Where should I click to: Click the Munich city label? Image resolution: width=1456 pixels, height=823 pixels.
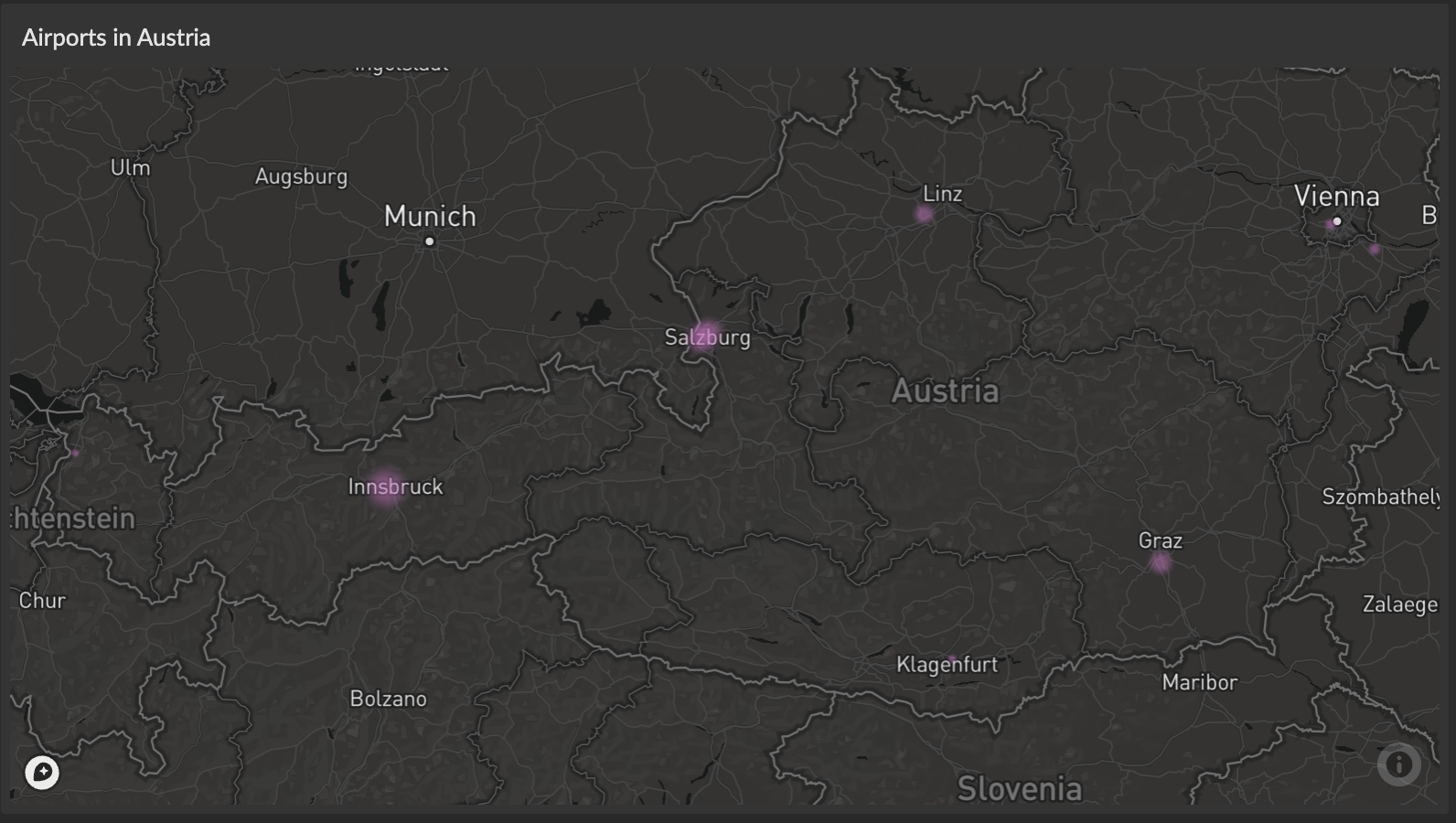(430, 217)
